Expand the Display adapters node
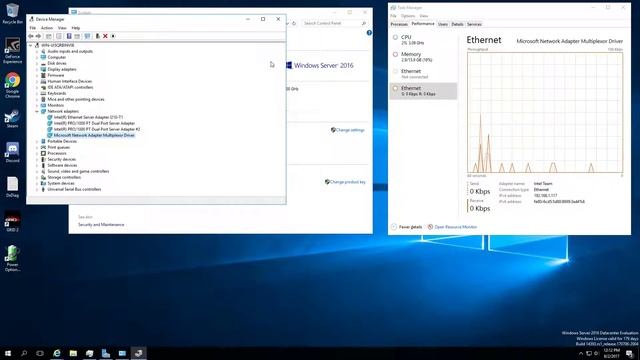Screen dimensions: 640x360 pos(37,69)
